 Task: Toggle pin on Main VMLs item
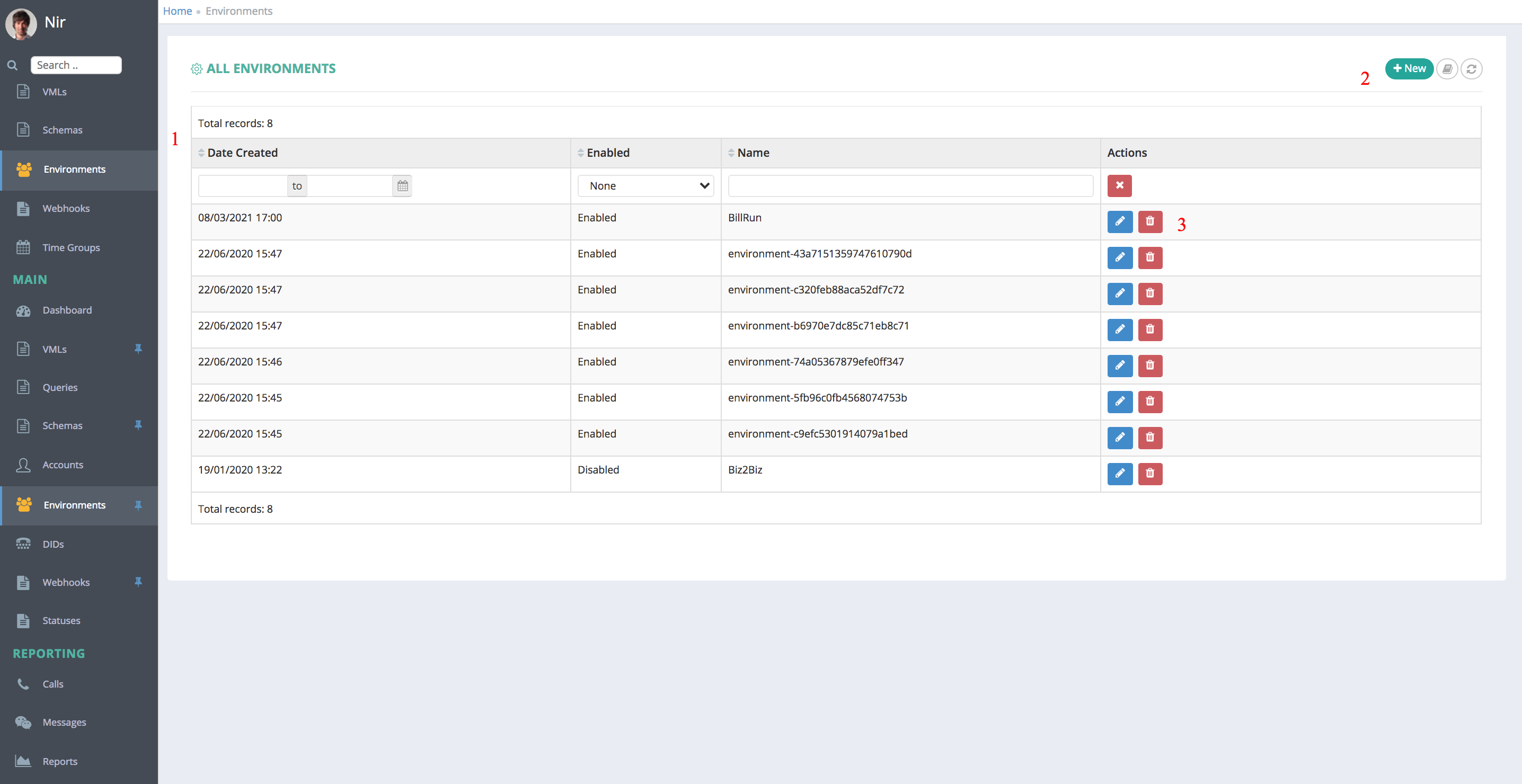tap(138, 349)
